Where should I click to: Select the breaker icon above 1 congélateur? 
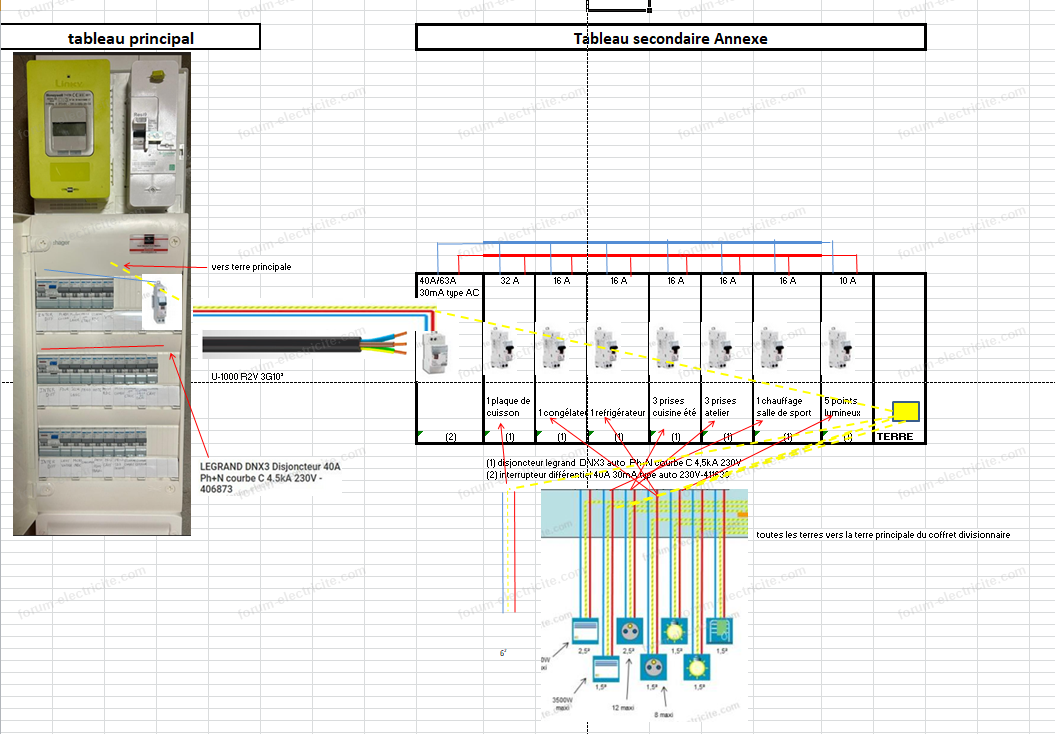pos(556,346)
